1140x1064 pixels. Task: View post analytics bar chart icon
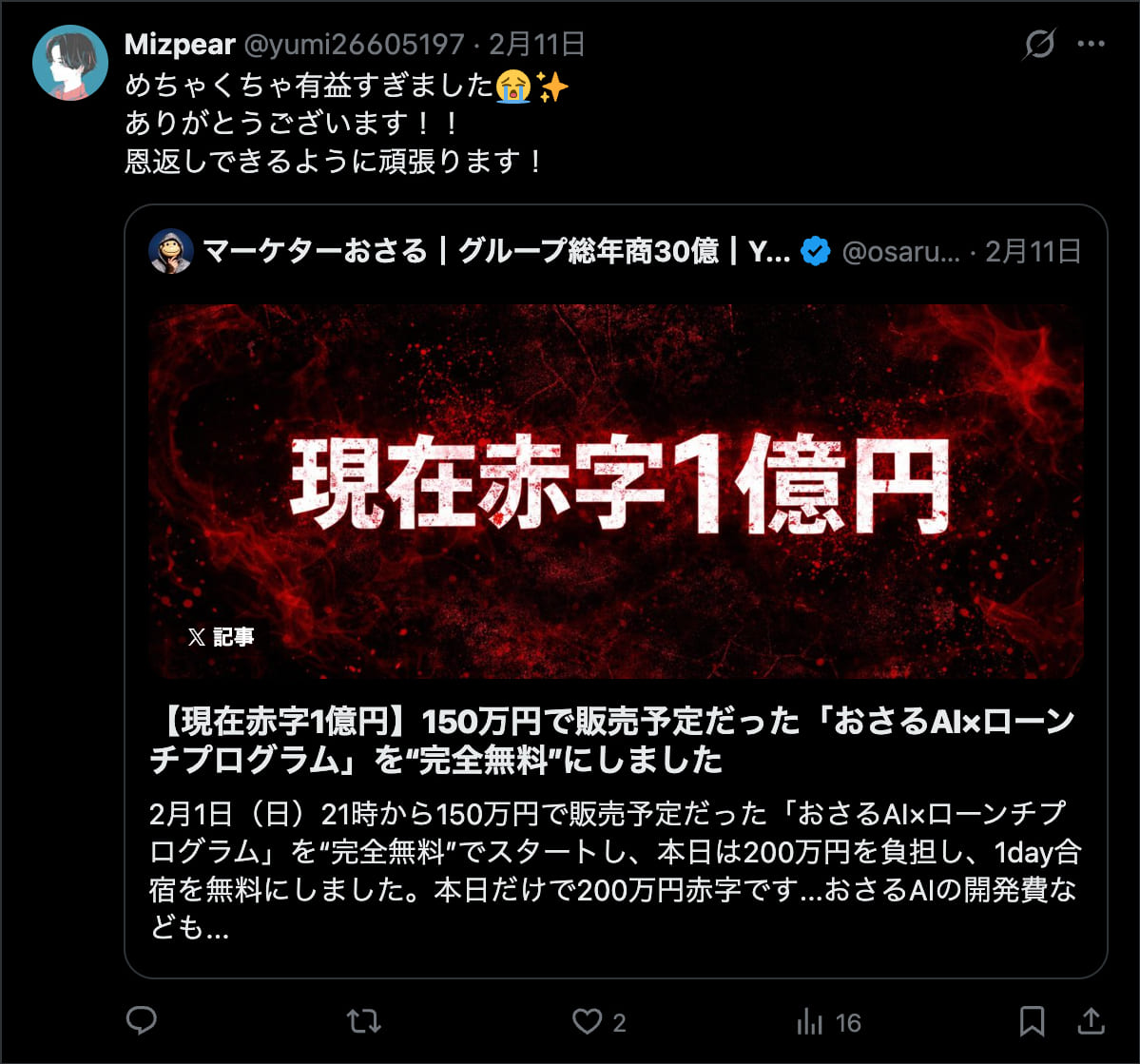pyautogui.click(x=809, y=1022)
